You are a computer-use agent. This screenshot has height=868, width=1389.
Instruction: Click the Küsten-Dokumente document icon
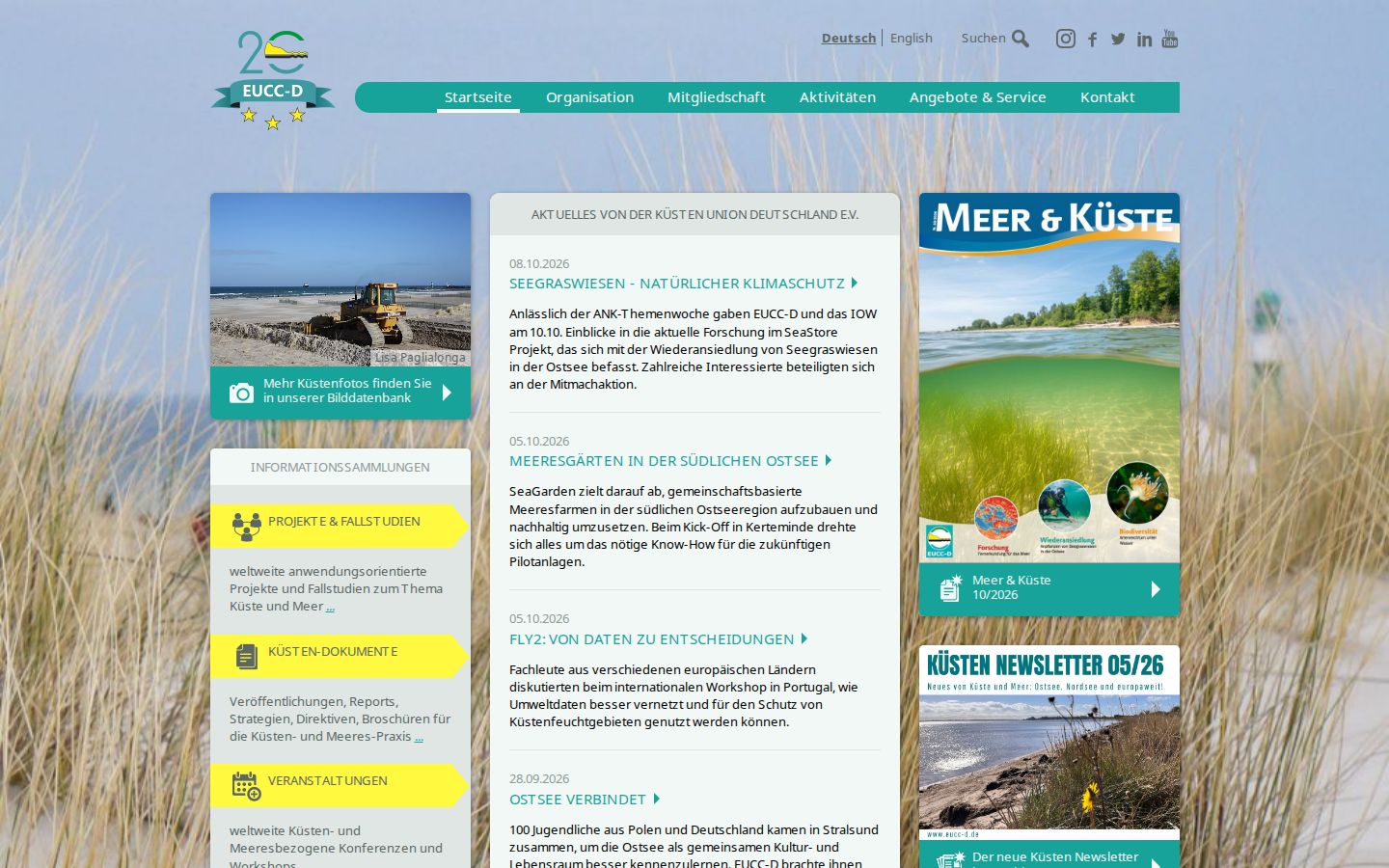[x=247, y=657]
